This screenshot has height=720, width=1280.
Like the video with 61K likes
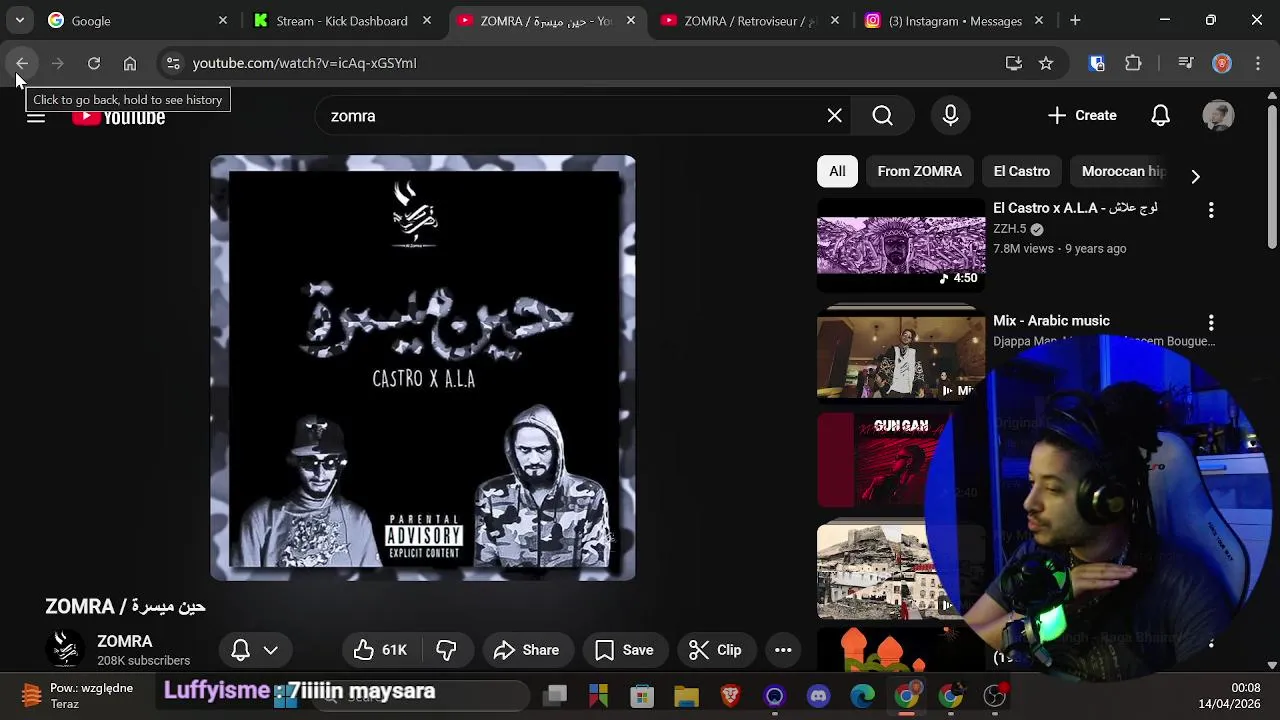point(381,650)
